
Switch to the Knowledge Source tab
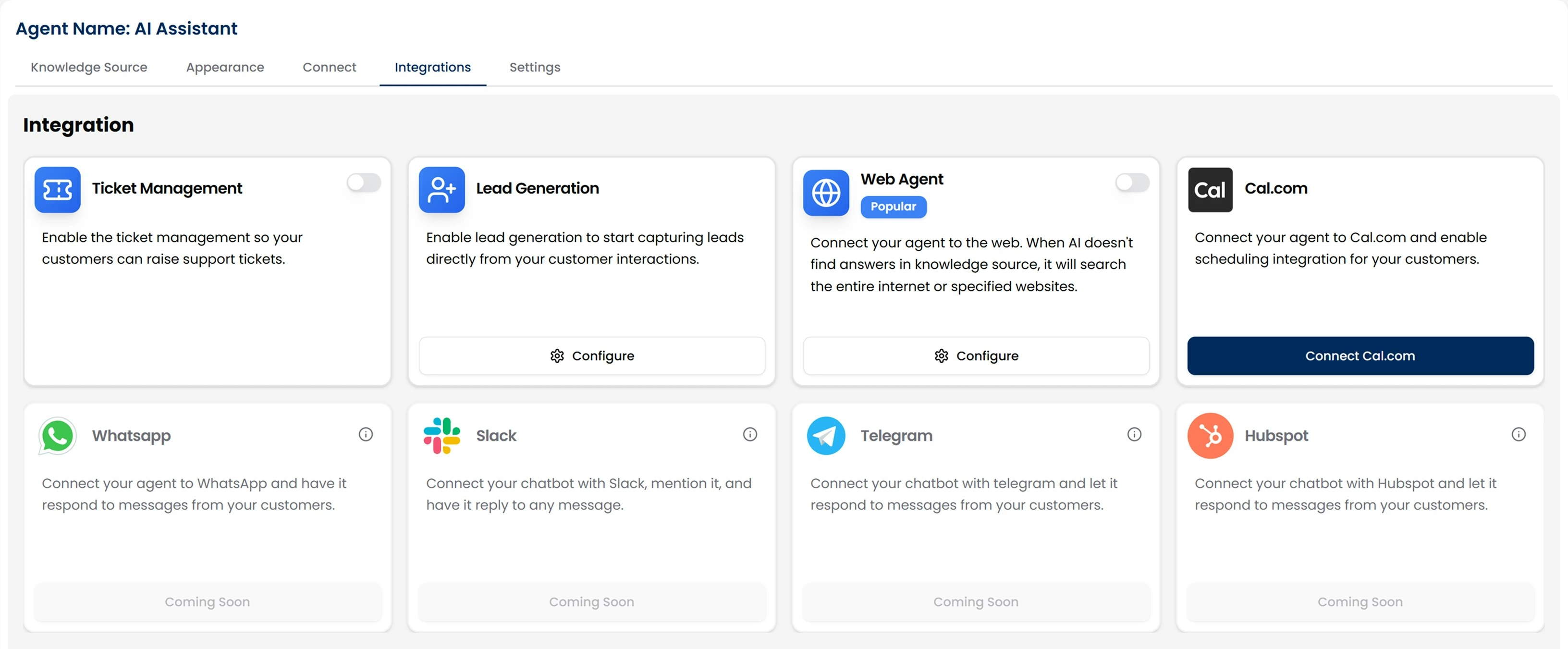coord(89,68)
